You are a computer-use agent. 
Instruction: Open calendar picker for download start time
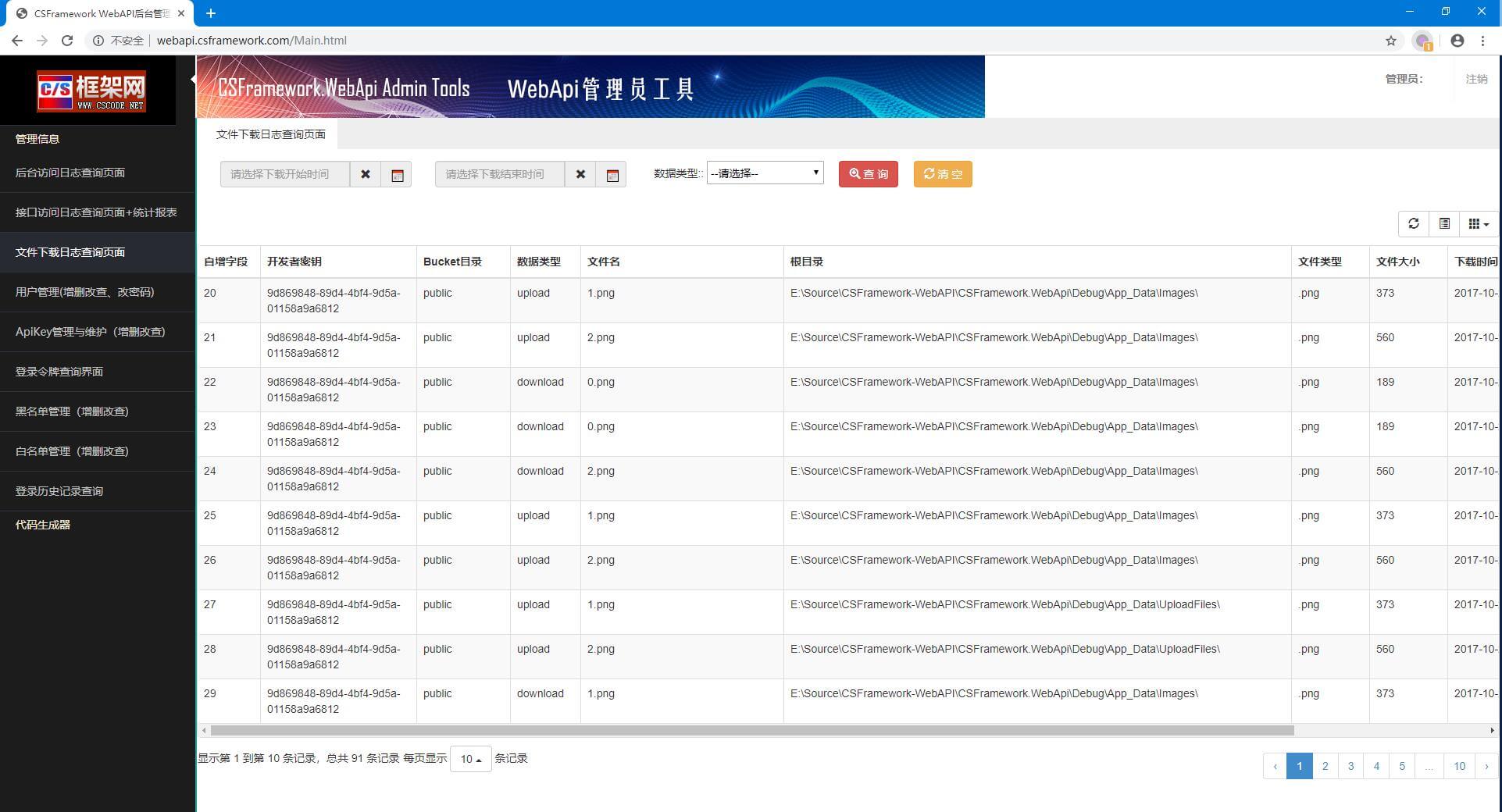click(x=397, y=174)
